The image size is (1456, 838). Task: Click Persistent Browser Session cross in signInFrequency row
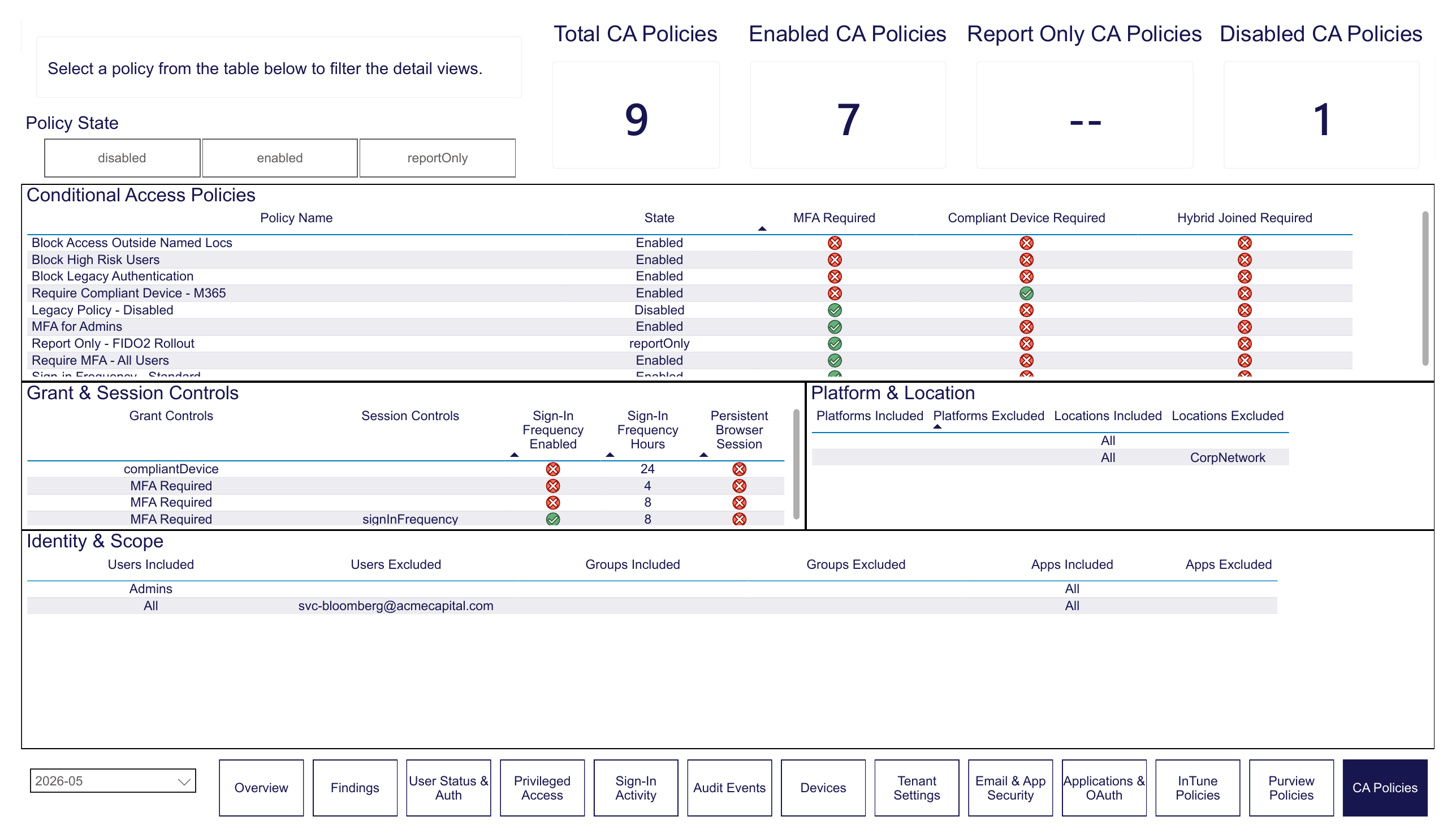(739, 519)
